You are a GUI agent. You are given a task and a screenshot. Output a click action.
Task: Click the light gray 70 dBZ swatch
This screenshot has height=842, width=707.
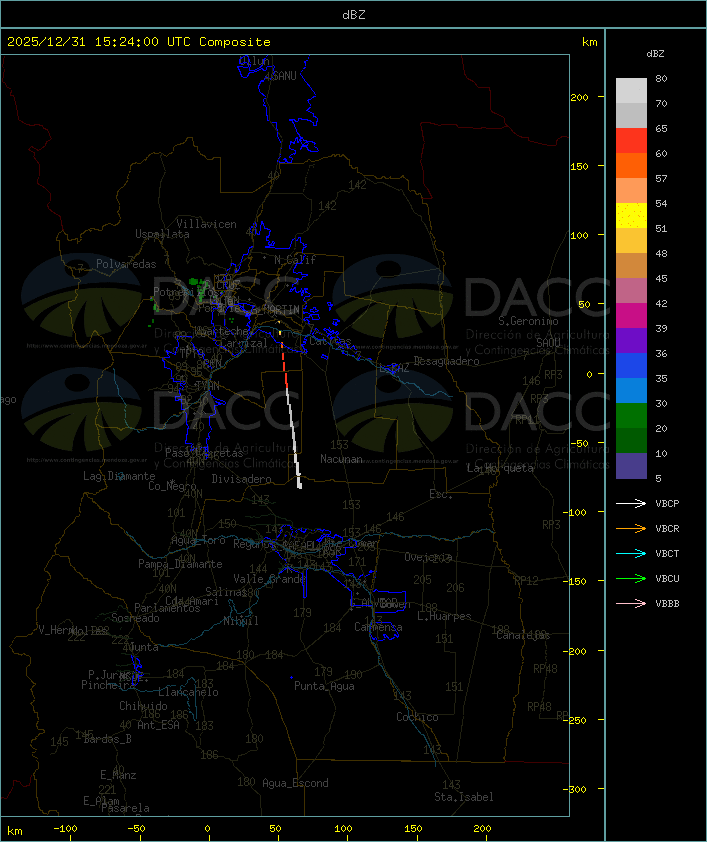[x=631, y=115]
